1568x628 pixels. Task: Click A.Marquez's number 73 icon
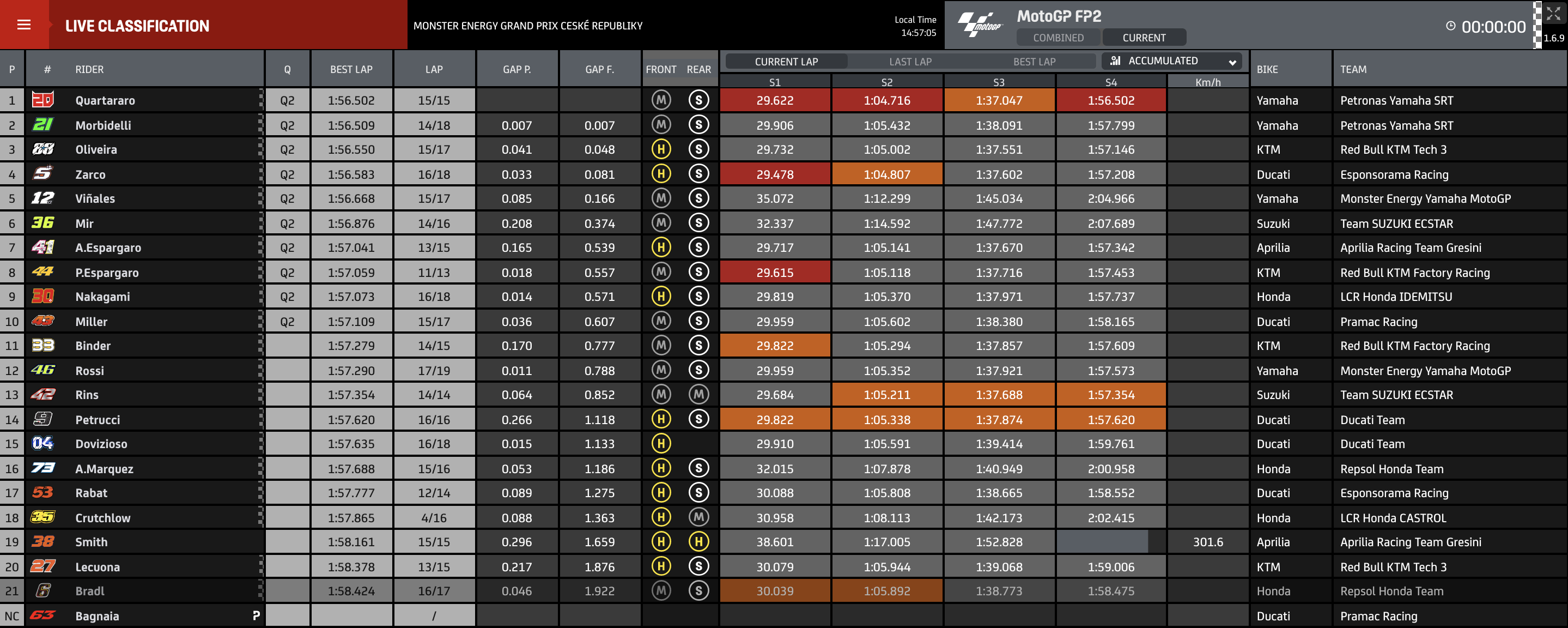[x=42, y=468]
